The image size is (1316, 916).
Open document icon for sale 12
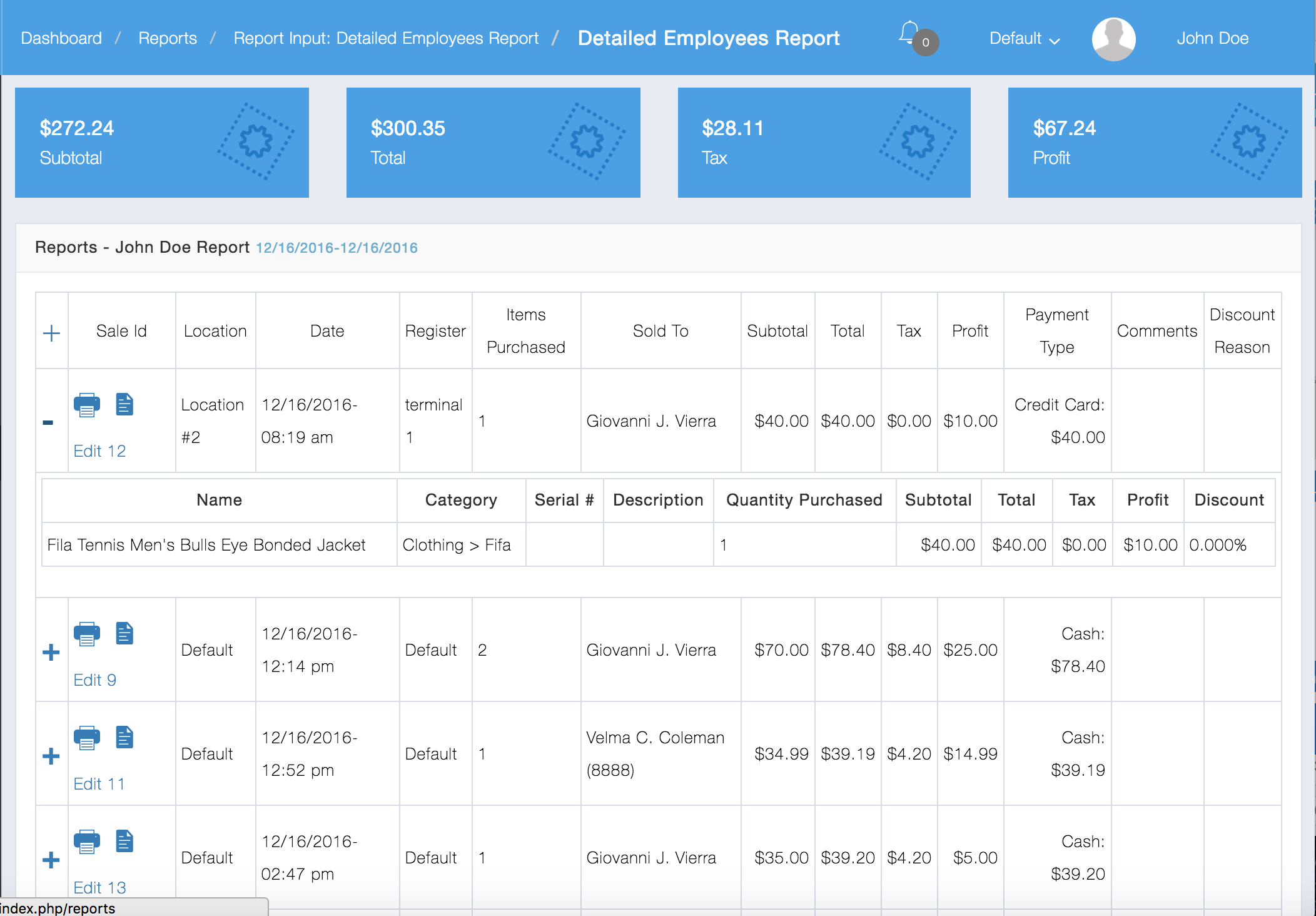[x=124, y=405]
